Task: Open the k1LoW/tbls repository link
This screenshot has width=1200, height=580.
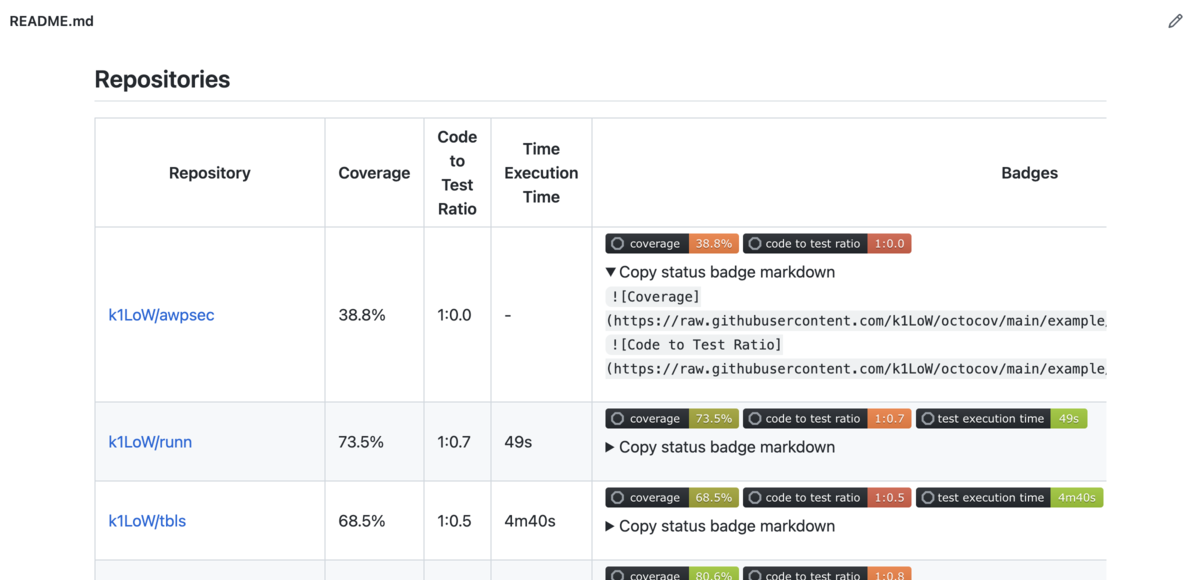Action: 147,521
